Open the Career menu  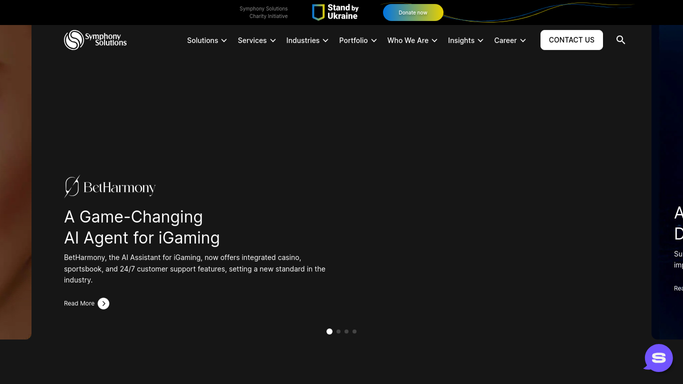click(510, 40)
